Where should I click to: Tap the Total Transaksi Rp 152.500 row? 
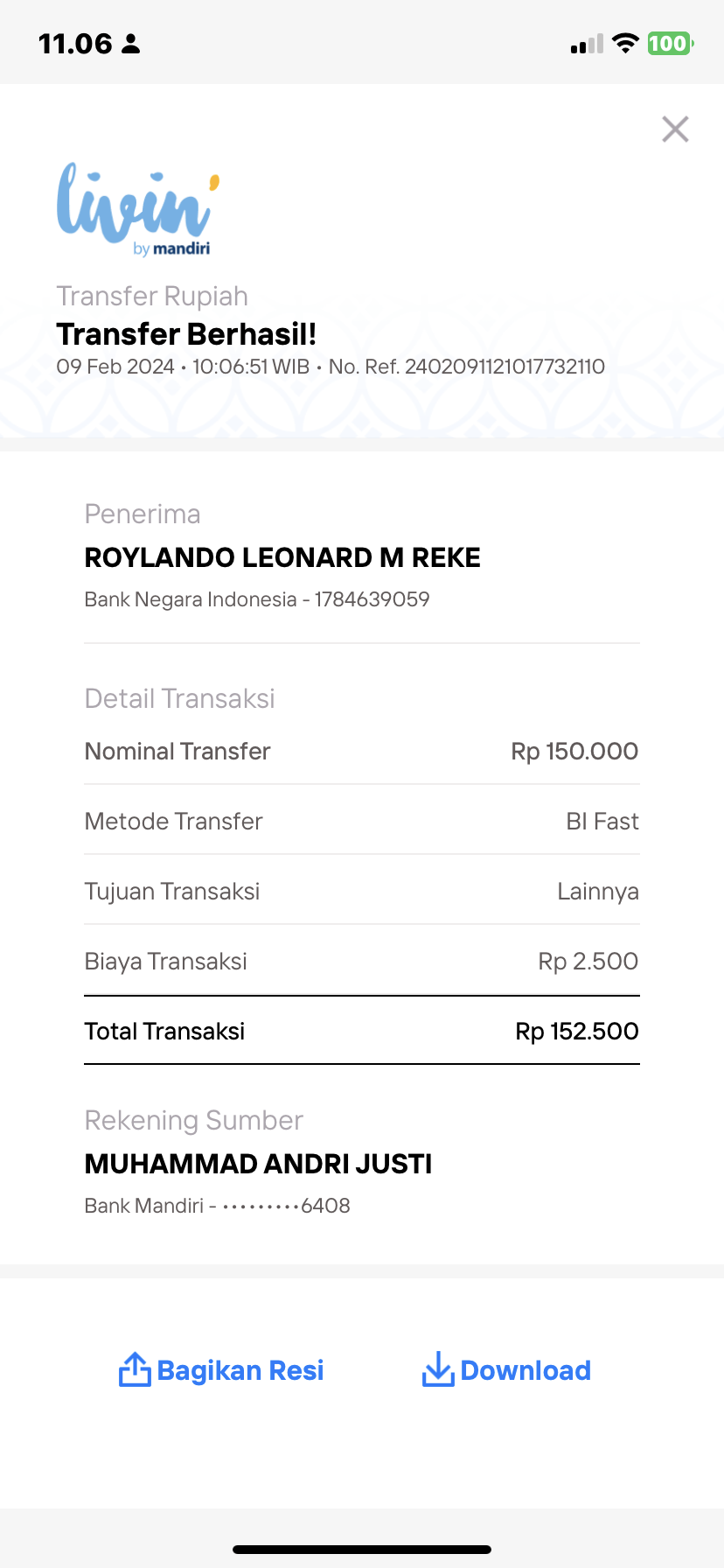pyautogui.click(x=362, y=1031)
